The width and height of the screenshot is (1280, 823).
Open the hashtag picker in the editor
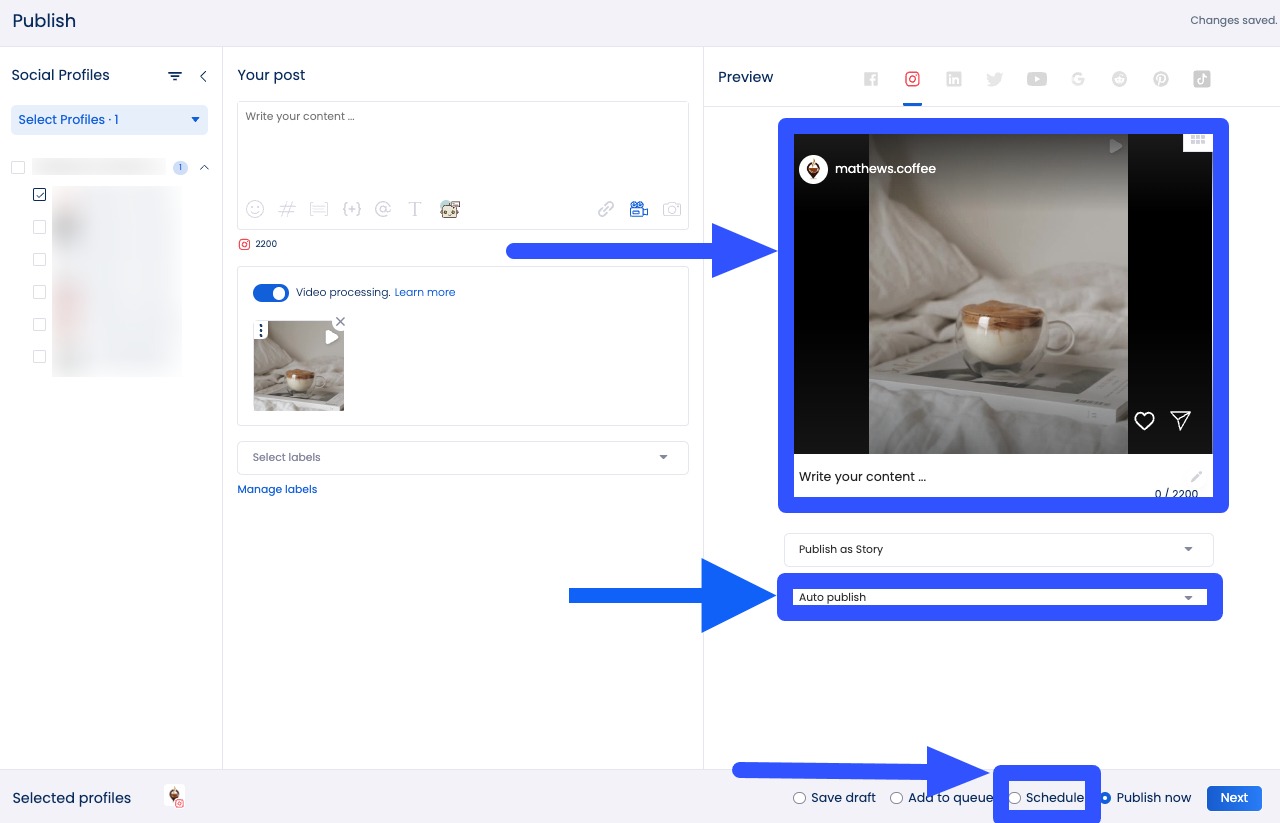coord(287,209)
